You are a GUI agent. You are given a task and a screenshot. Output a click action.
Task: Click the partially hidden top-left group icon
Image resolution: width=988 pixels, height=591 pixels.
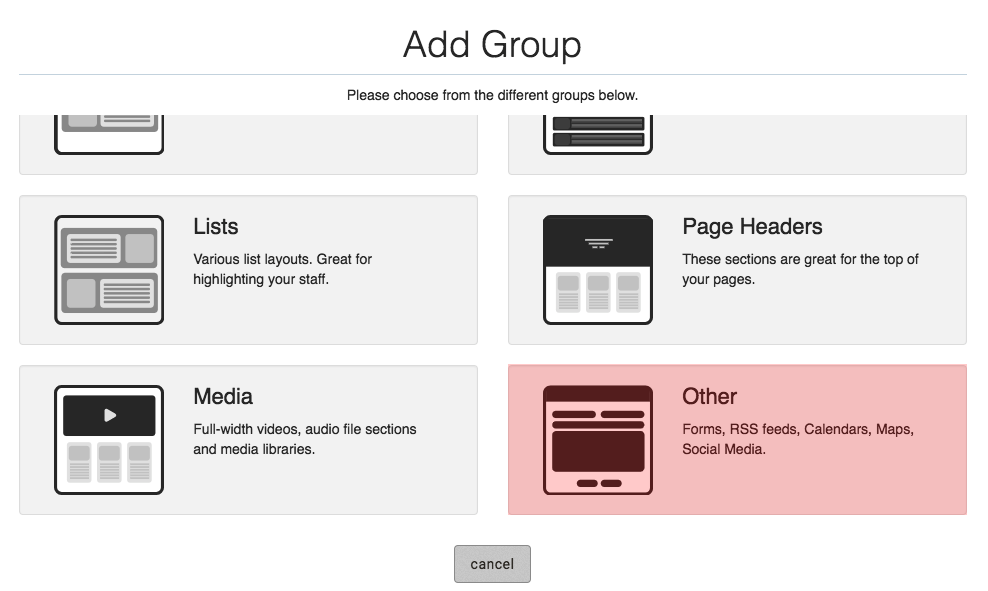[x=109, y=134]
